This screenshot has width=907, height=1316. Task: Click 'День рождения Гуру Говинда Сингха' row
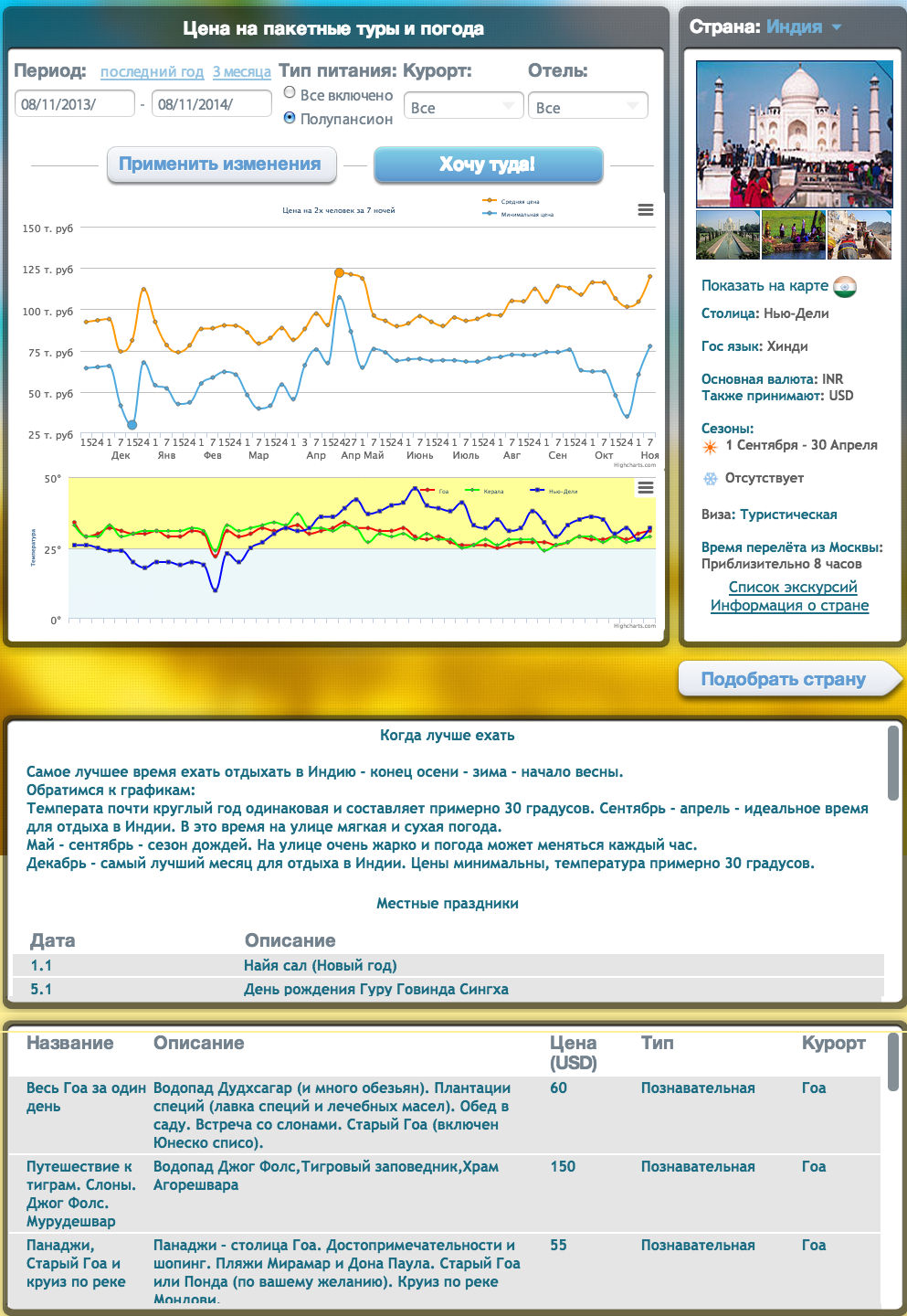448,989
